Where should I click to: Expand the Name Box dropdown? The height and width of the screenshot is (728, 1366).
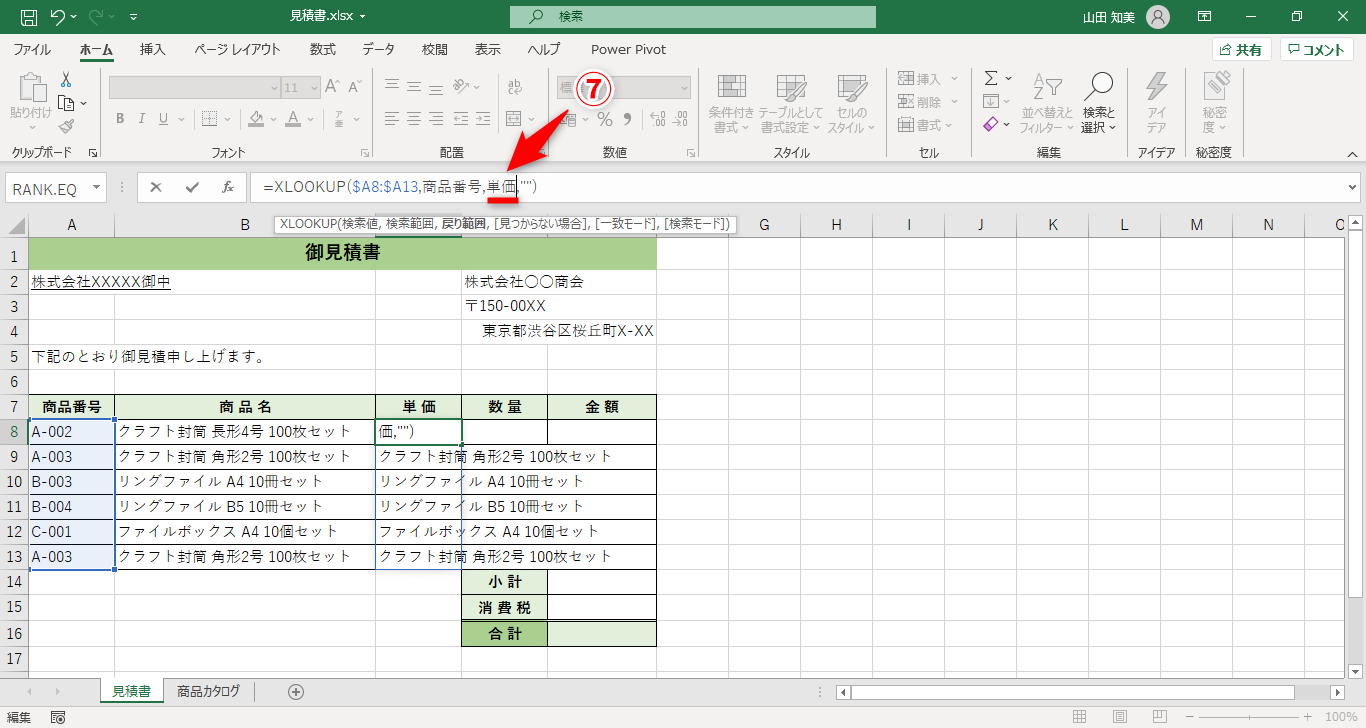point(96,187)
